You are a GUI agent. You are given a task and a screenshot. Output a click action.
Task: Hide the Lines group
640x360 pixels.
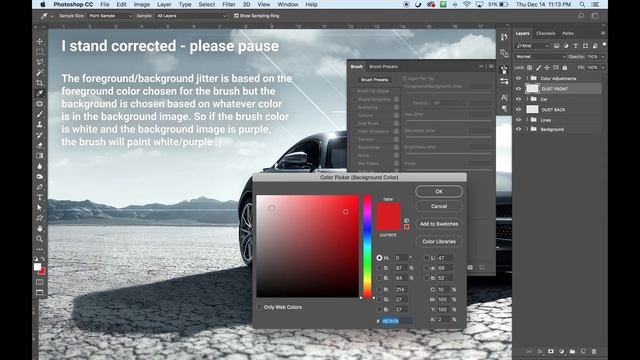518,120
